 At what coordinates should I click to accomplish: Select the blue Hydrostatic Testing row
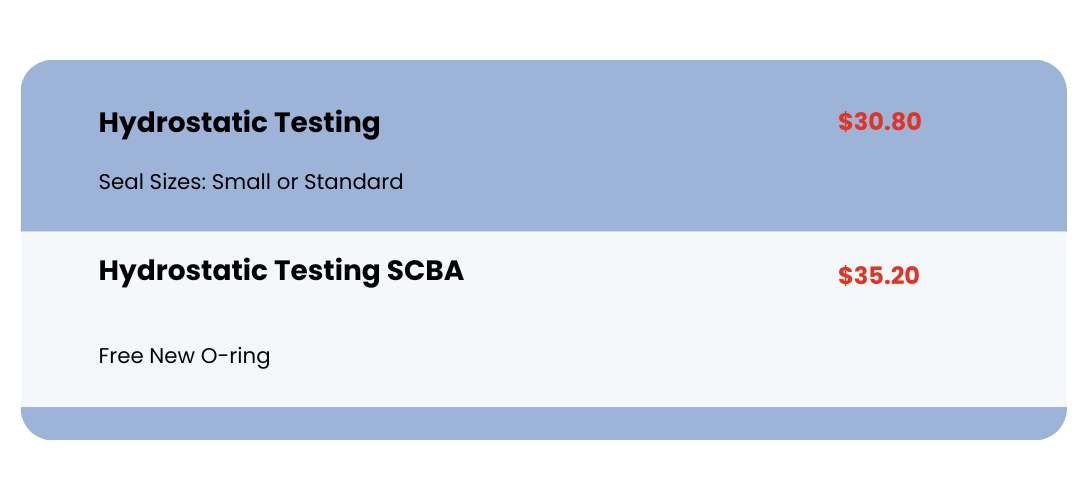pyautogui.click(x=543, y=146)
